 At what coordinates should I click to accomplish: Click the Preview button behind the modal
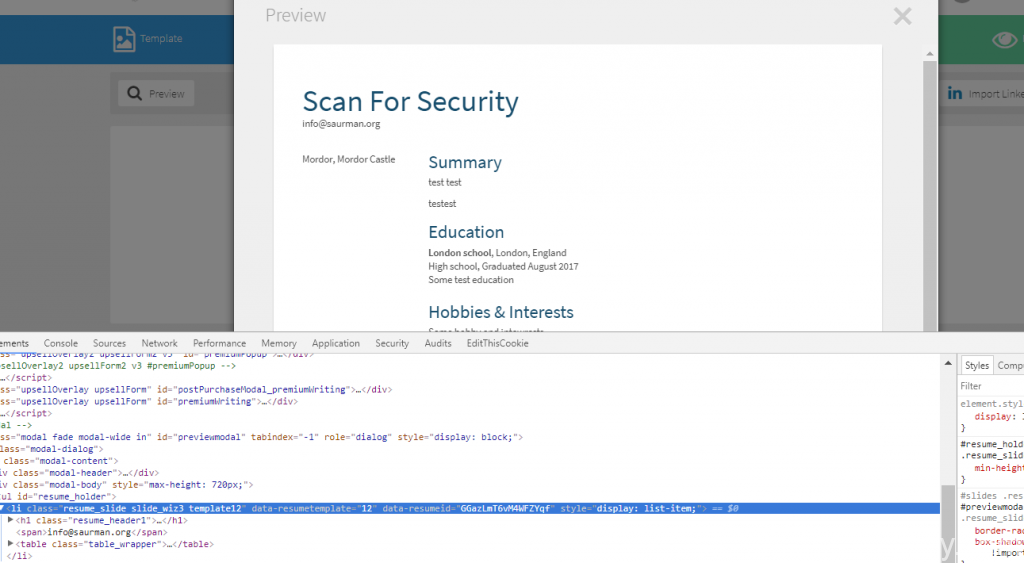click(156, 93)
